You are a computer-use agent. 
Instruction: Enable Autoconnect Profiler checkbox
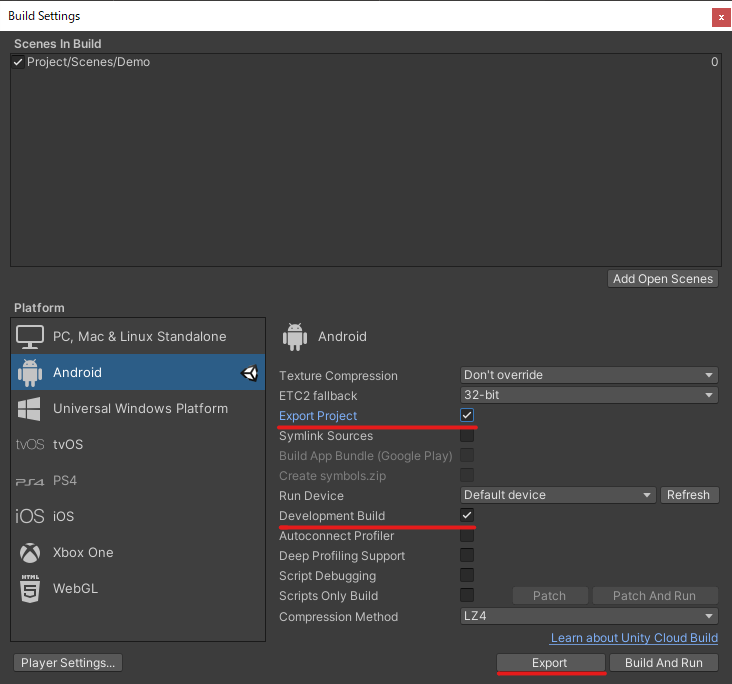click(467, 535)
